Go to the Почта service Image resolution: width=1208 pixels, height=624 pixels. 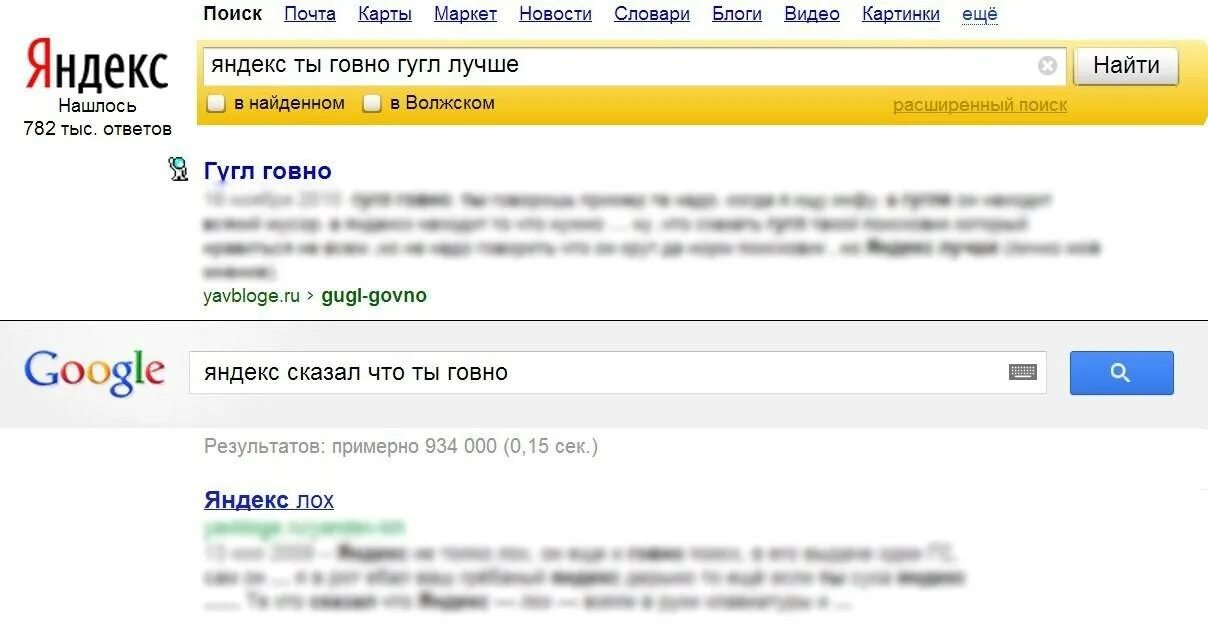point(310,14)
